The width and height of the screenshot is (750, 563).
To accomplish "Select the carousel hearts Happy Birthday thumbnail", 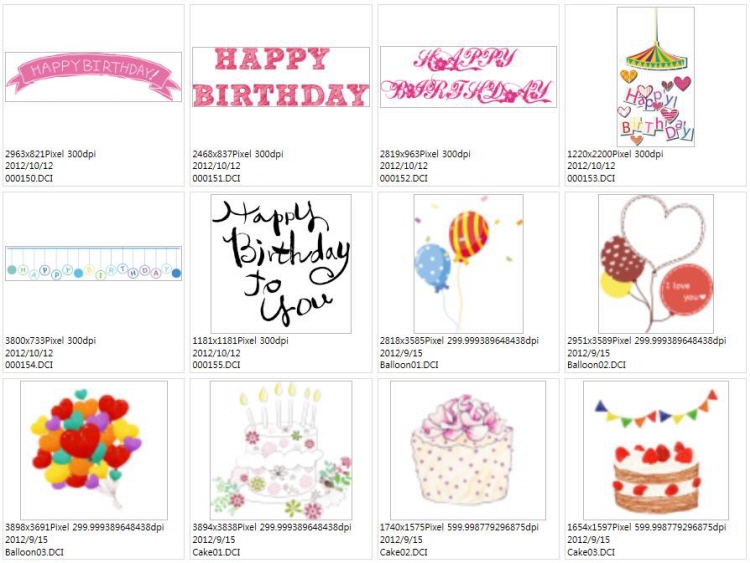I will coord(656,77).
